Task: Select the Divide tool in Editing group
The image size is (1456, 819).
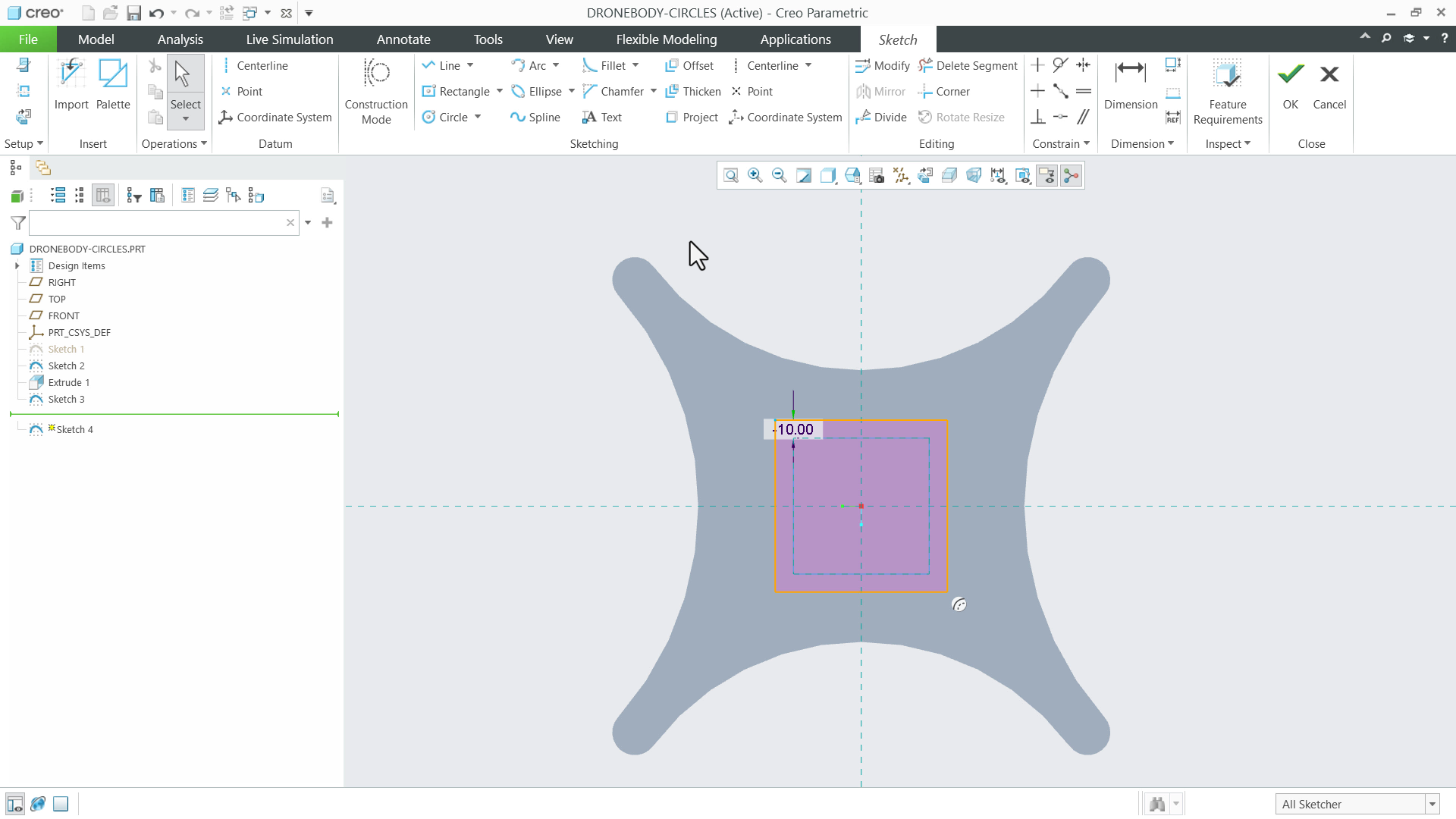Action: click(x=882, y=117)
